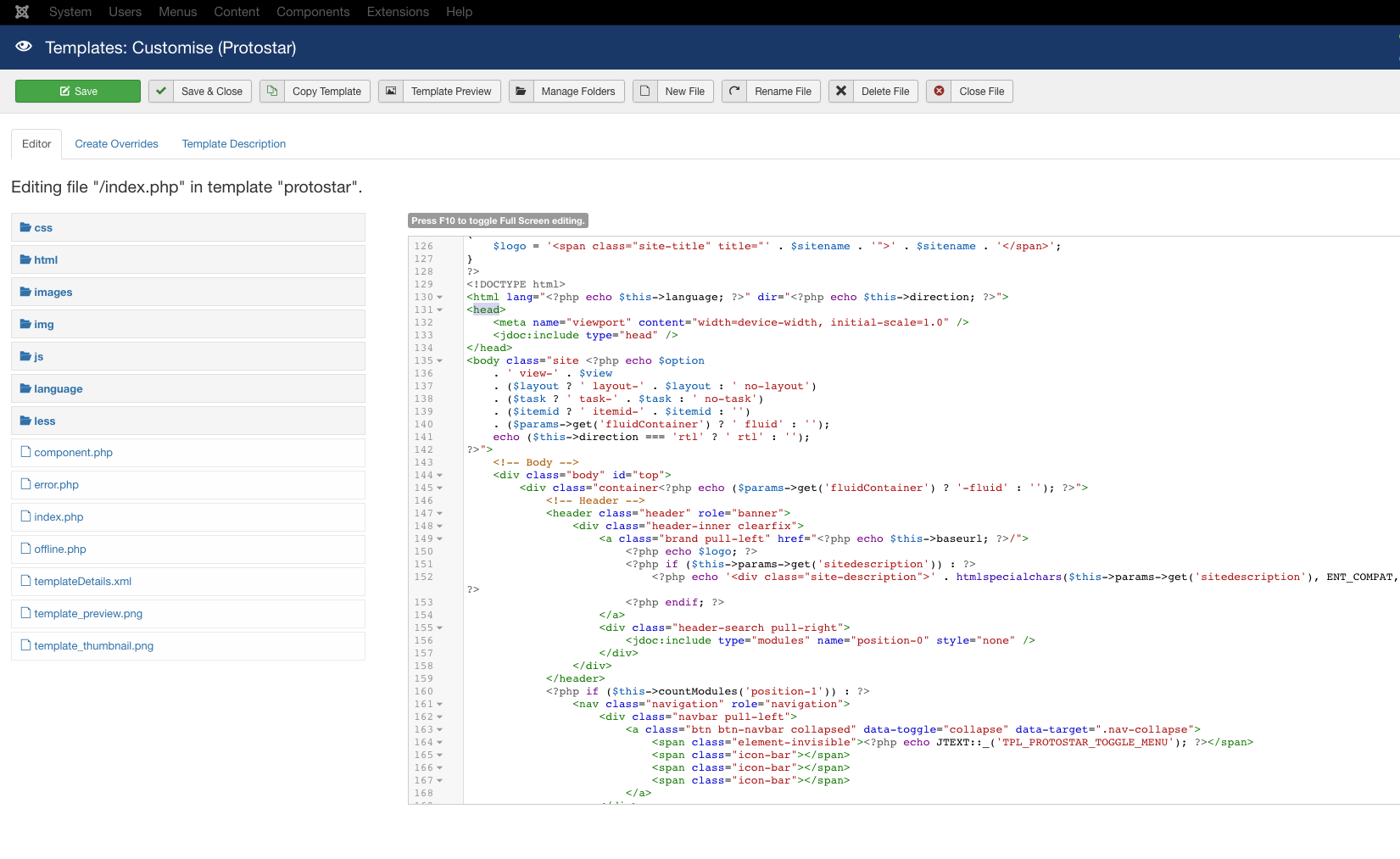Click the less folder icon
Screen dimensions: 1400x859
point(25,421)
